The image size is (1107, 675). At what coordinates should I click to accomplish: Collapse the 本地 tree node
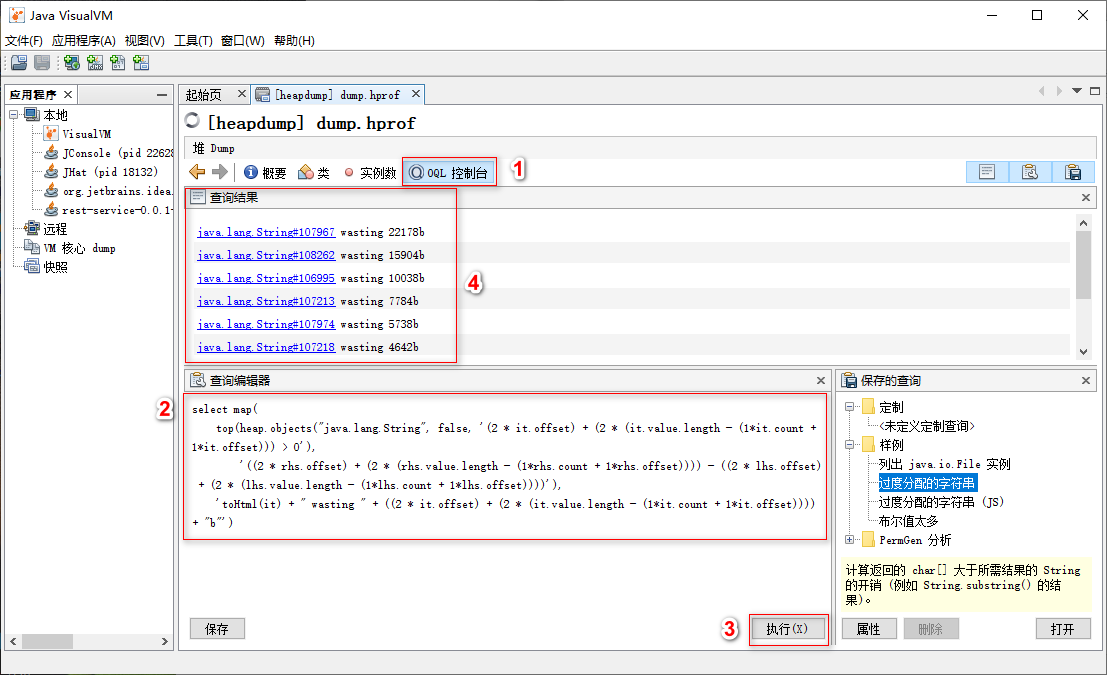pos(13,114)
